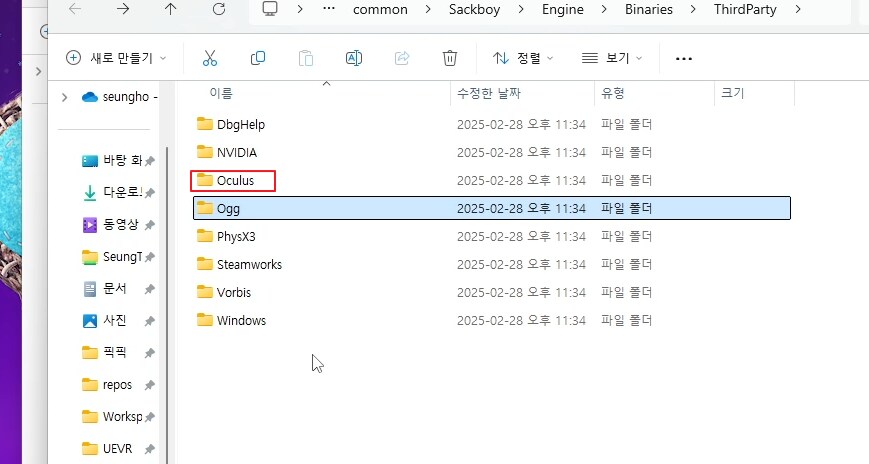Click the Paste clipboard icon

306,58
